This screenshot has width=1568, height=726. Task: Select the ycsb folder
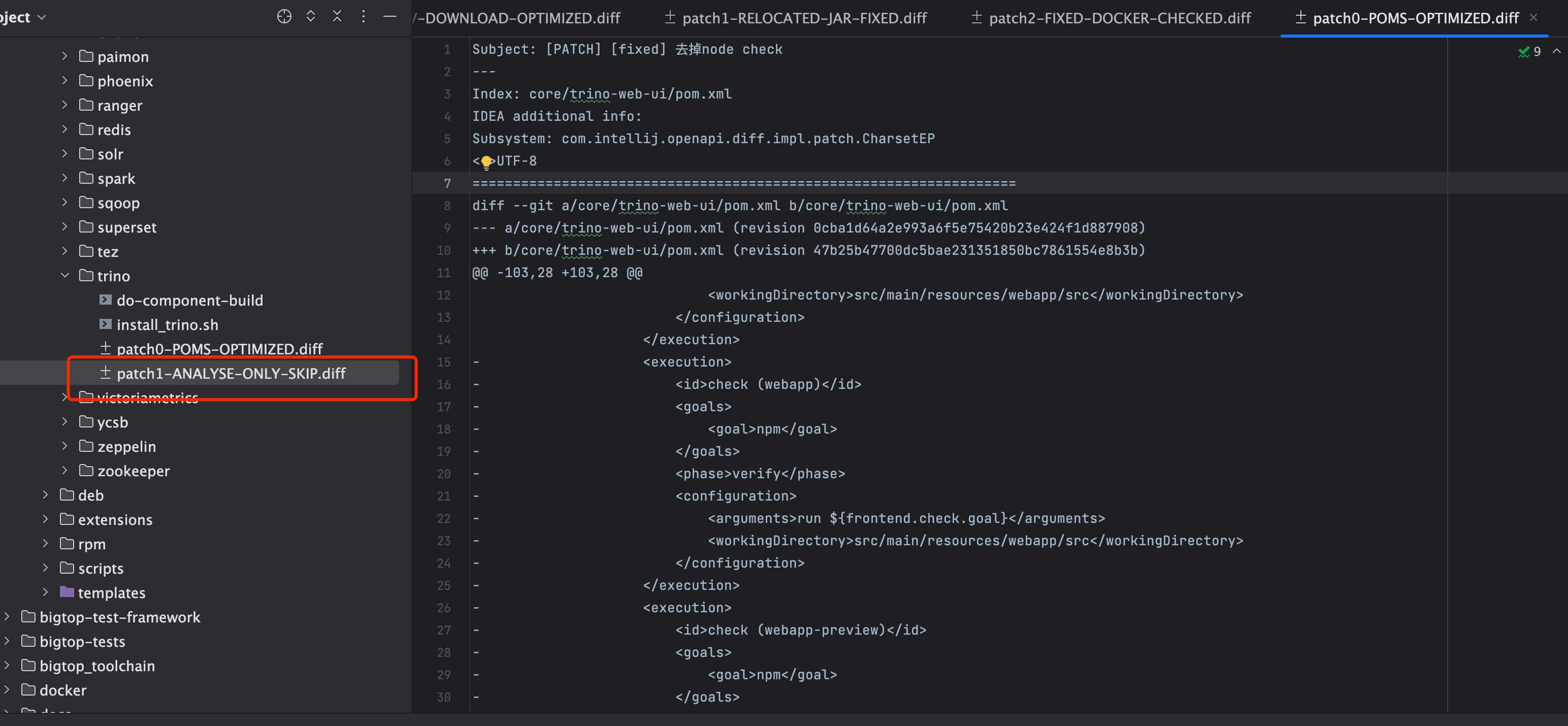click(x=113, y=422)
